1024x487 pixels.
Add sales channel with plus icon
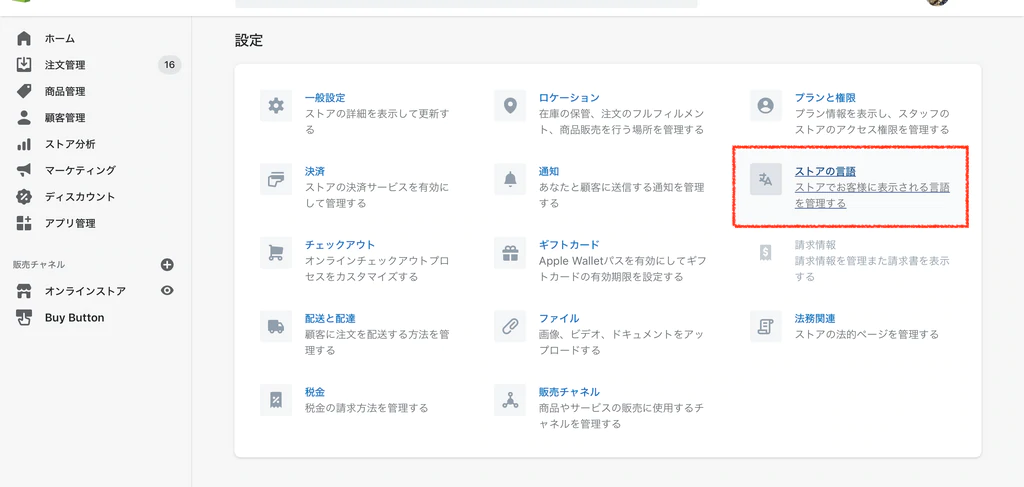coord(167,265)
